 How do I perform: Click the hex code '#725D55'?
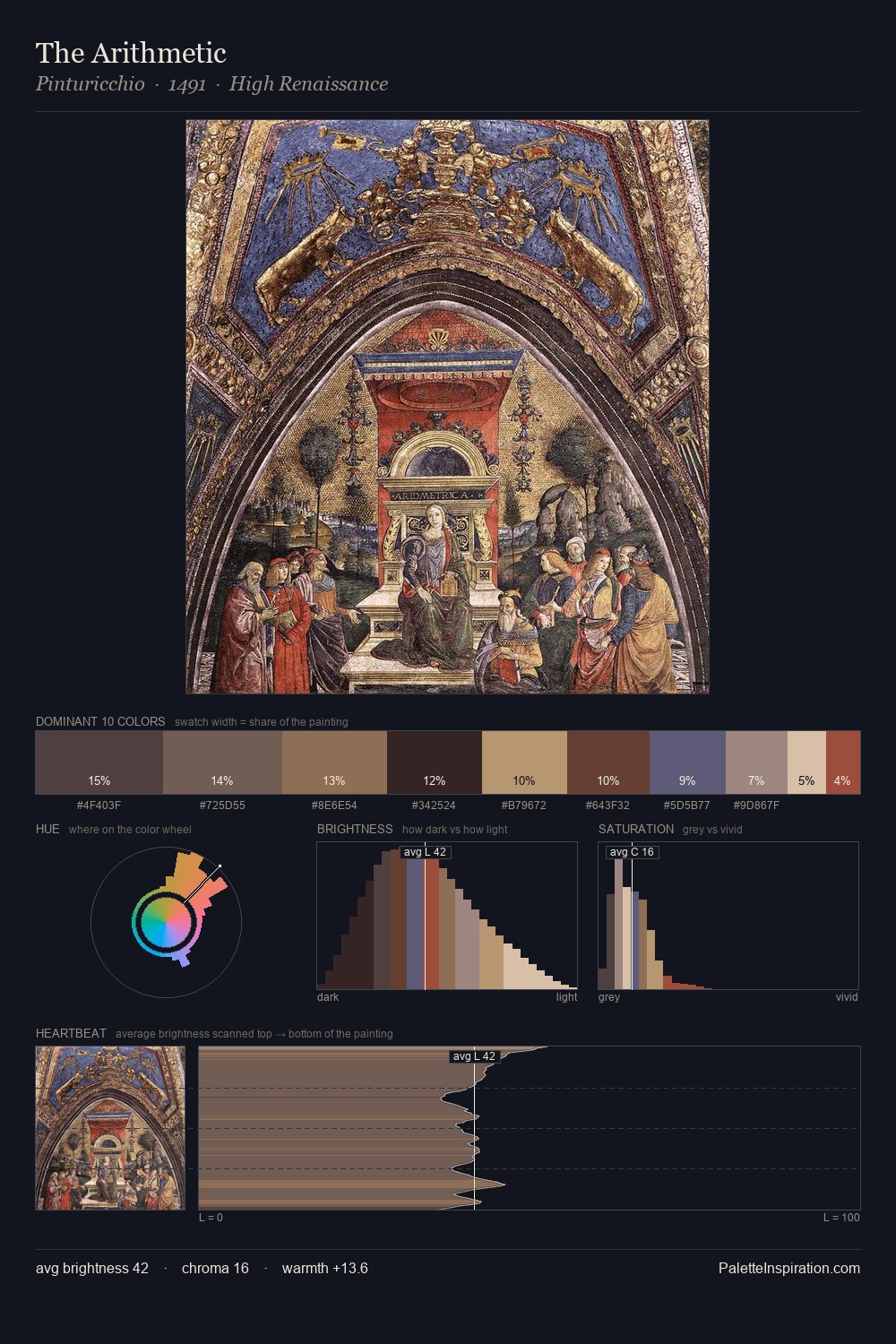[222, 805]
